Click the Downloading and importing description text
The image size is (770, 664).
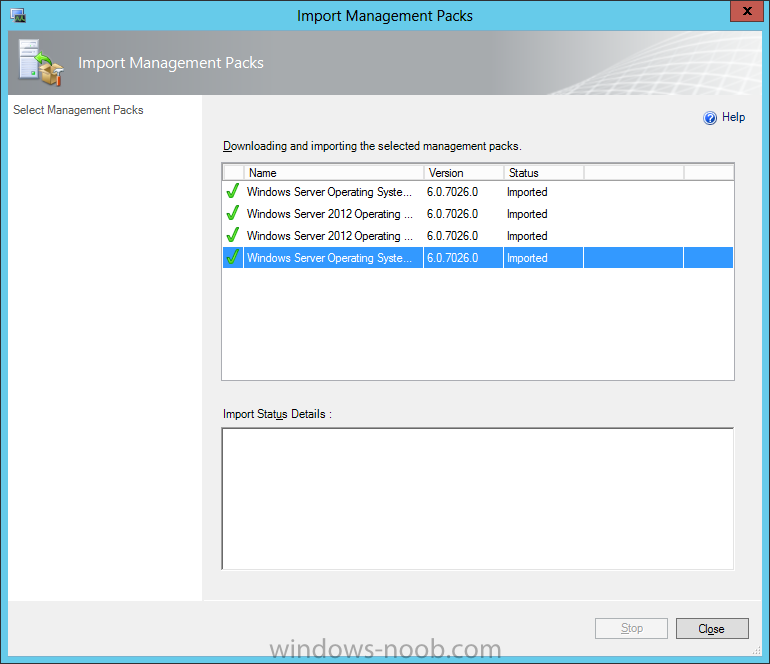pos(372,146)
